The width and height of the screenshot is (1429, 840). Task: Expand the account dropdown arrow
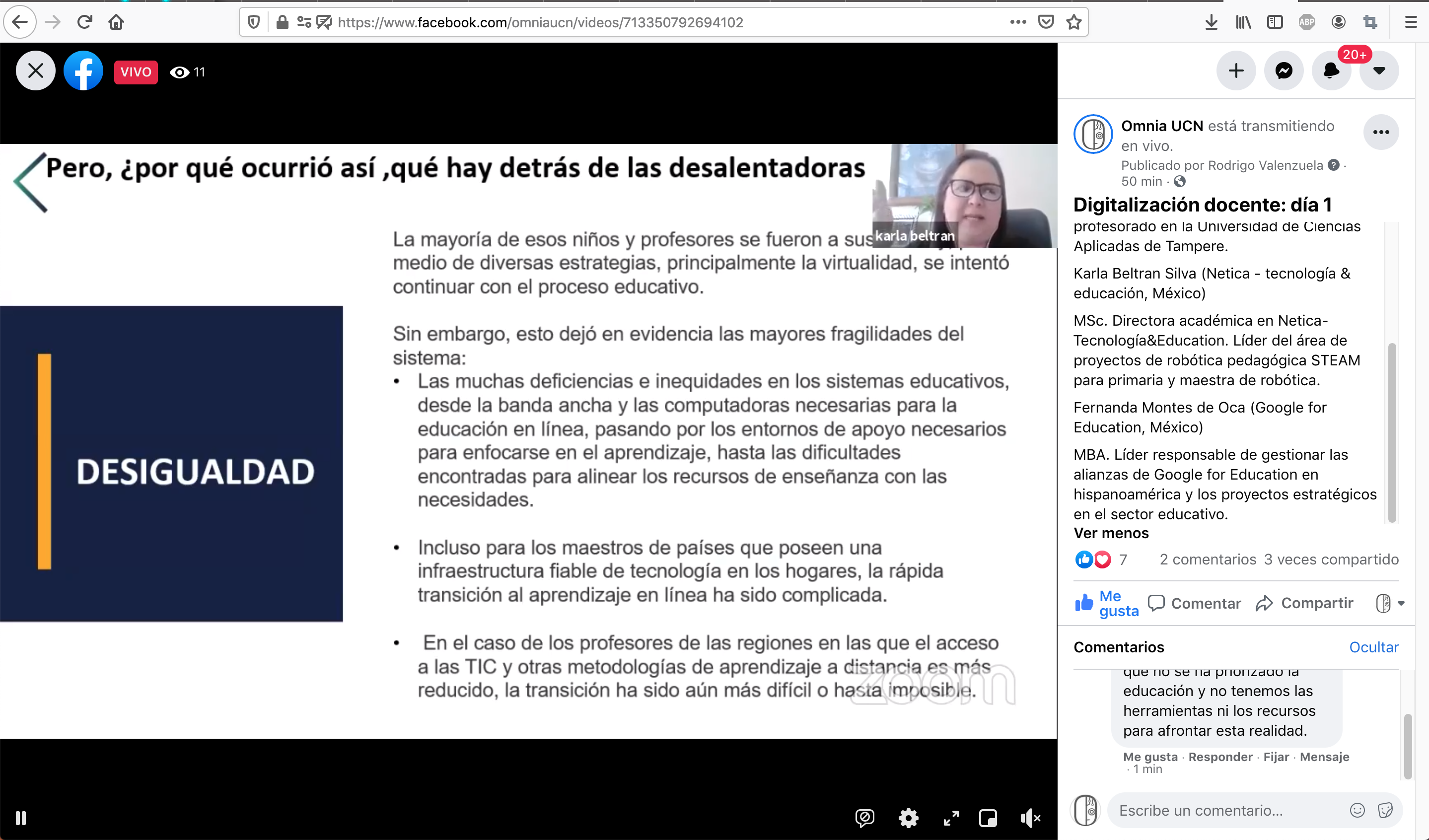1379,71
